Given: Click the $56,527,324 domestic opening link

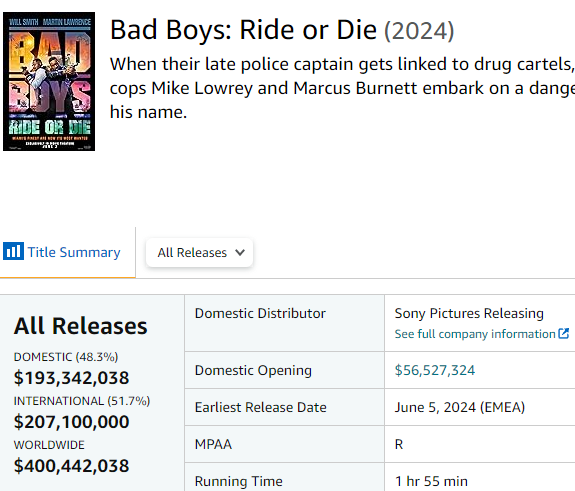Looking at the screenshot, I should 435,370.
